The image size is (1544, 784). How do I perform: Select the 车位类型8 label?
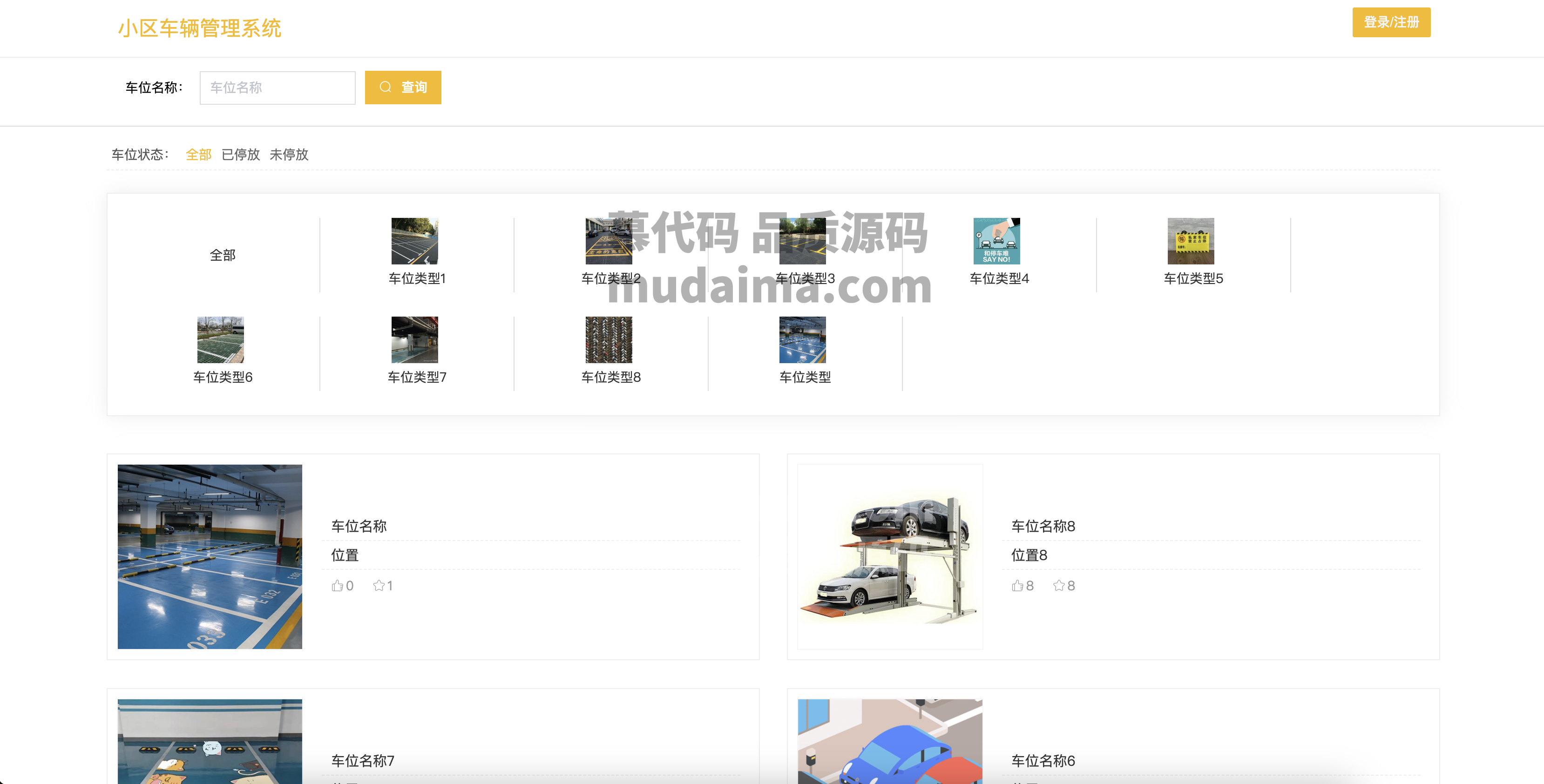tap(611, 377)
